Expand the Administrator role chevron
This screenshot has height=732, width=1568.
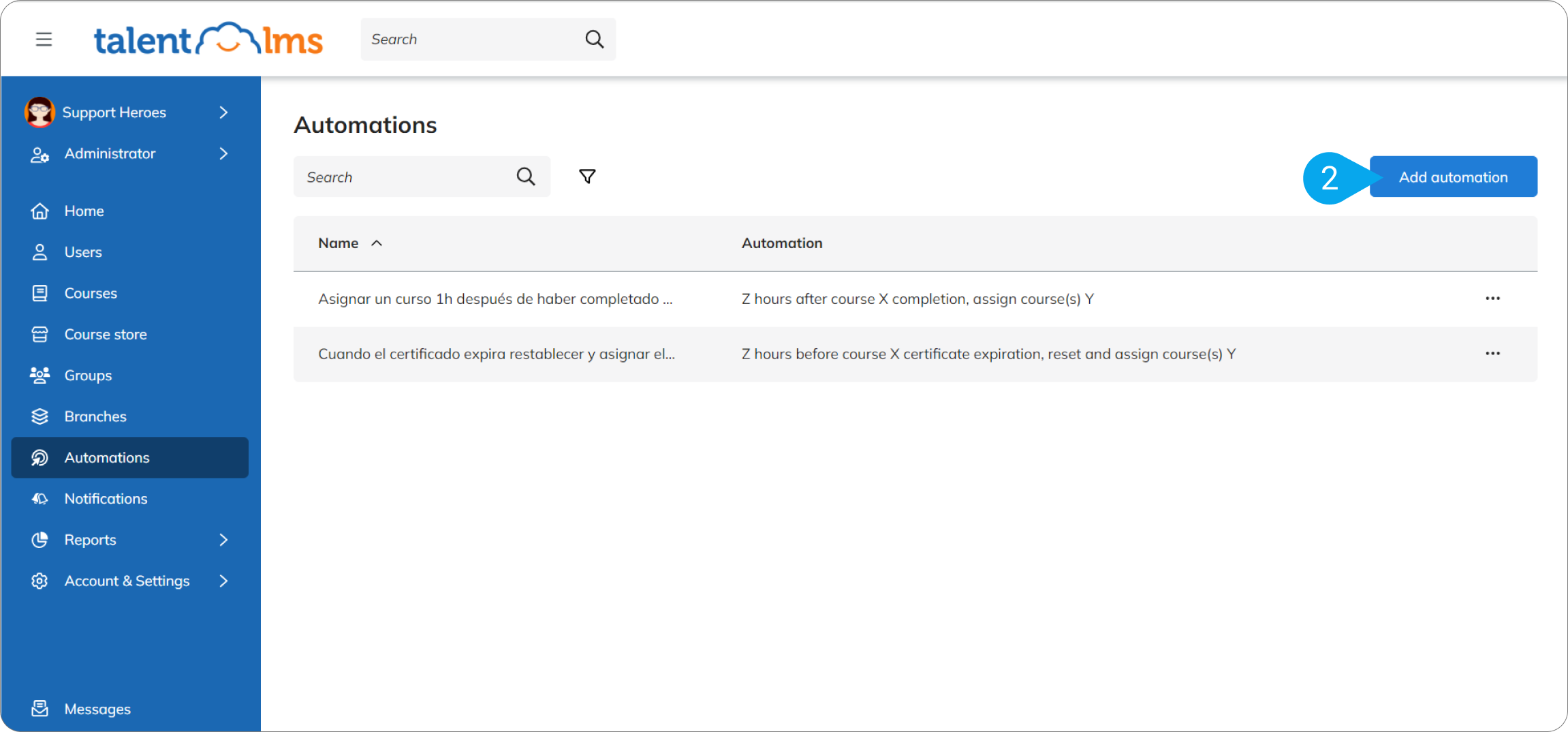(223, 154)
